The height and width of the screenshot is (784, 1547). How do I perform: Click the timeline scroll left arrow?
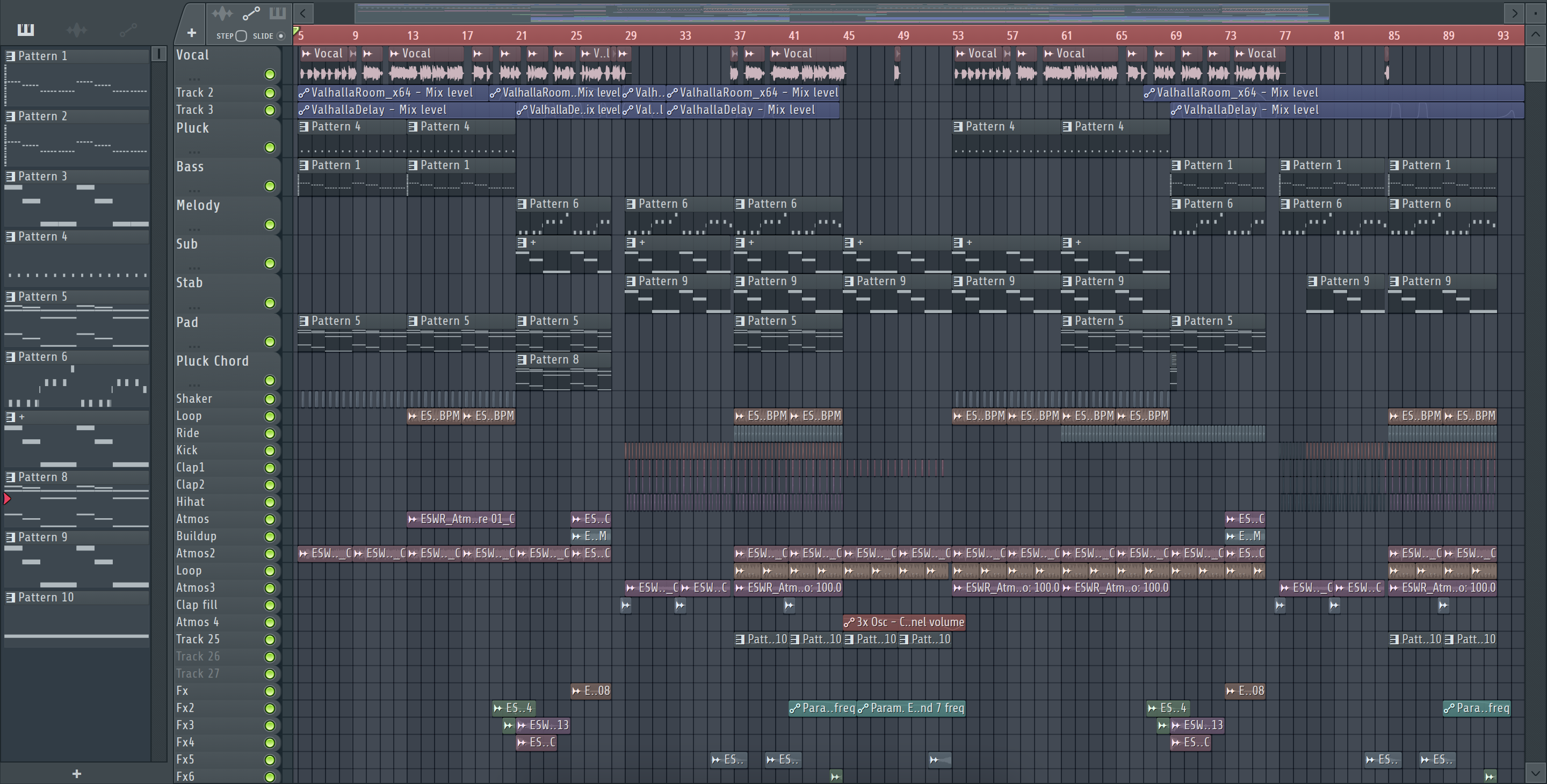pyautogui.click(x=303, y=12)
